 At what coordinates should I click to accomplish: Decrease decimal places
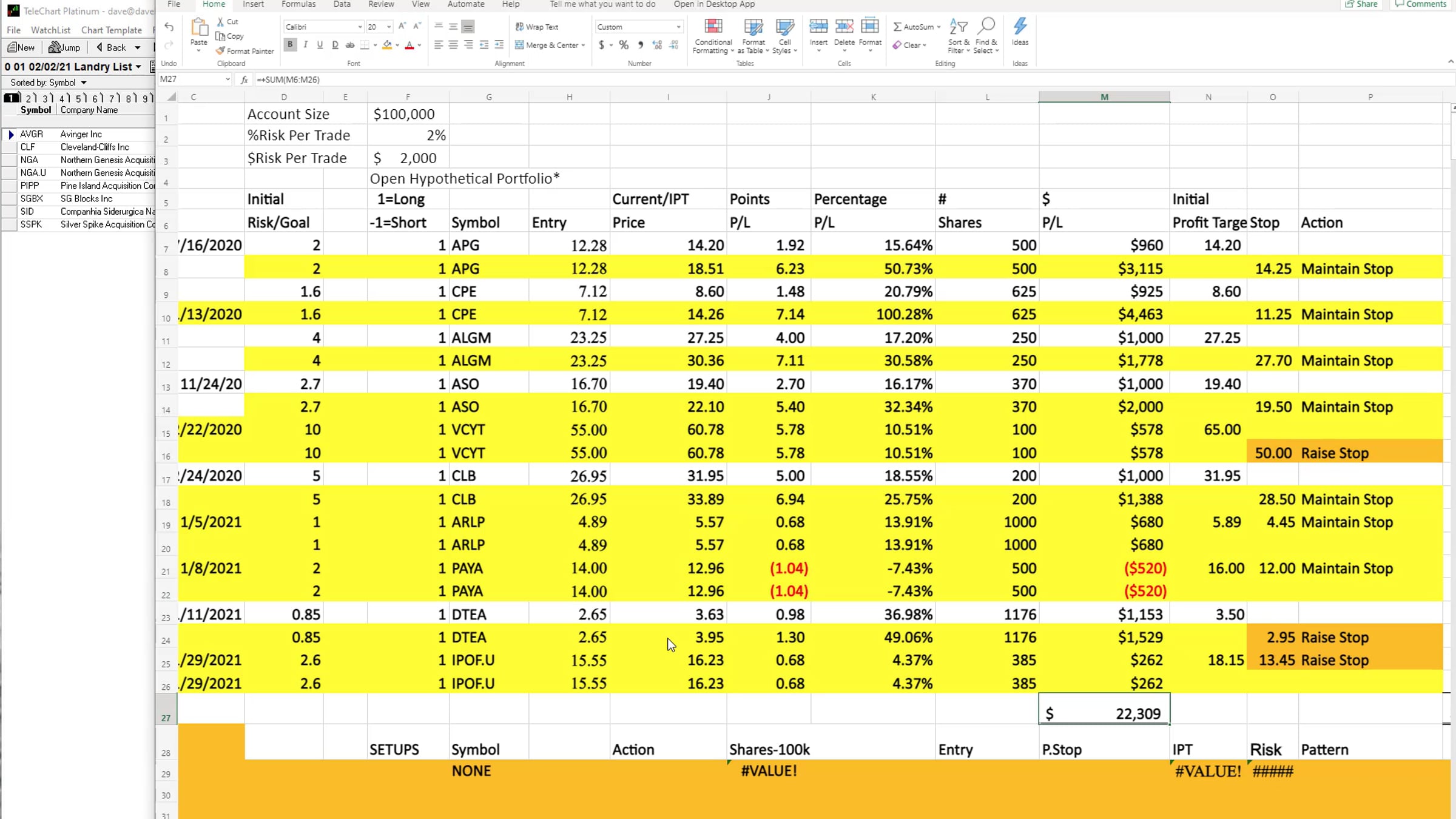click(673, 45)
